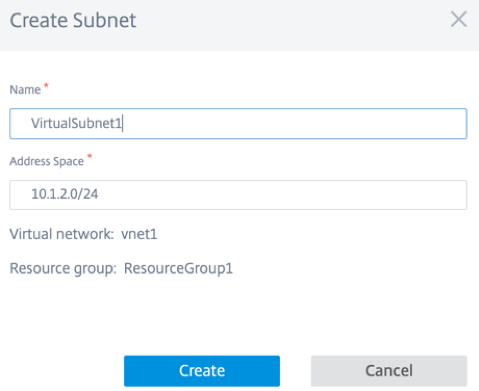The height and width of the screenshot is (391, 479).
Task: Click the Create Subnet dialog title
Action: tap(73, 20)
